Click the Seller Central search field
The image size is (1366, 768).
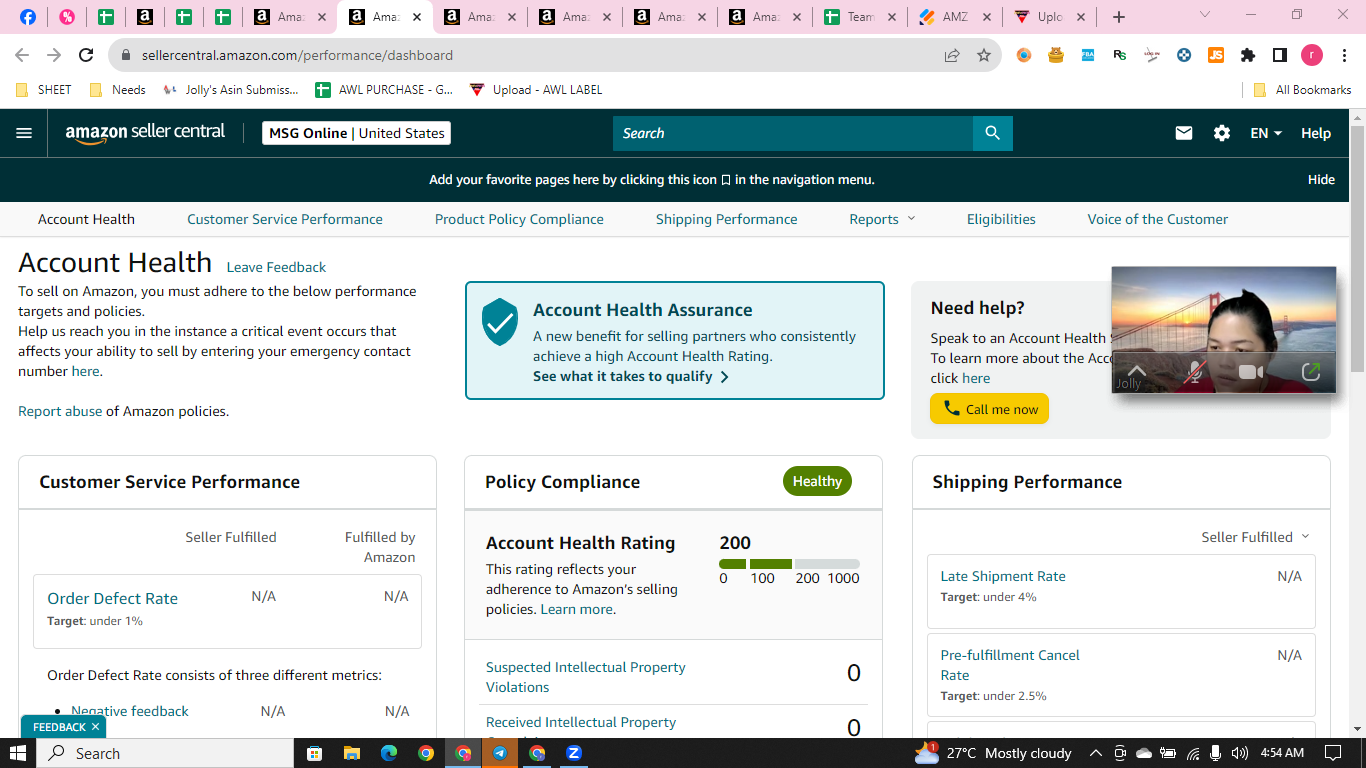[x=793, y=133]
